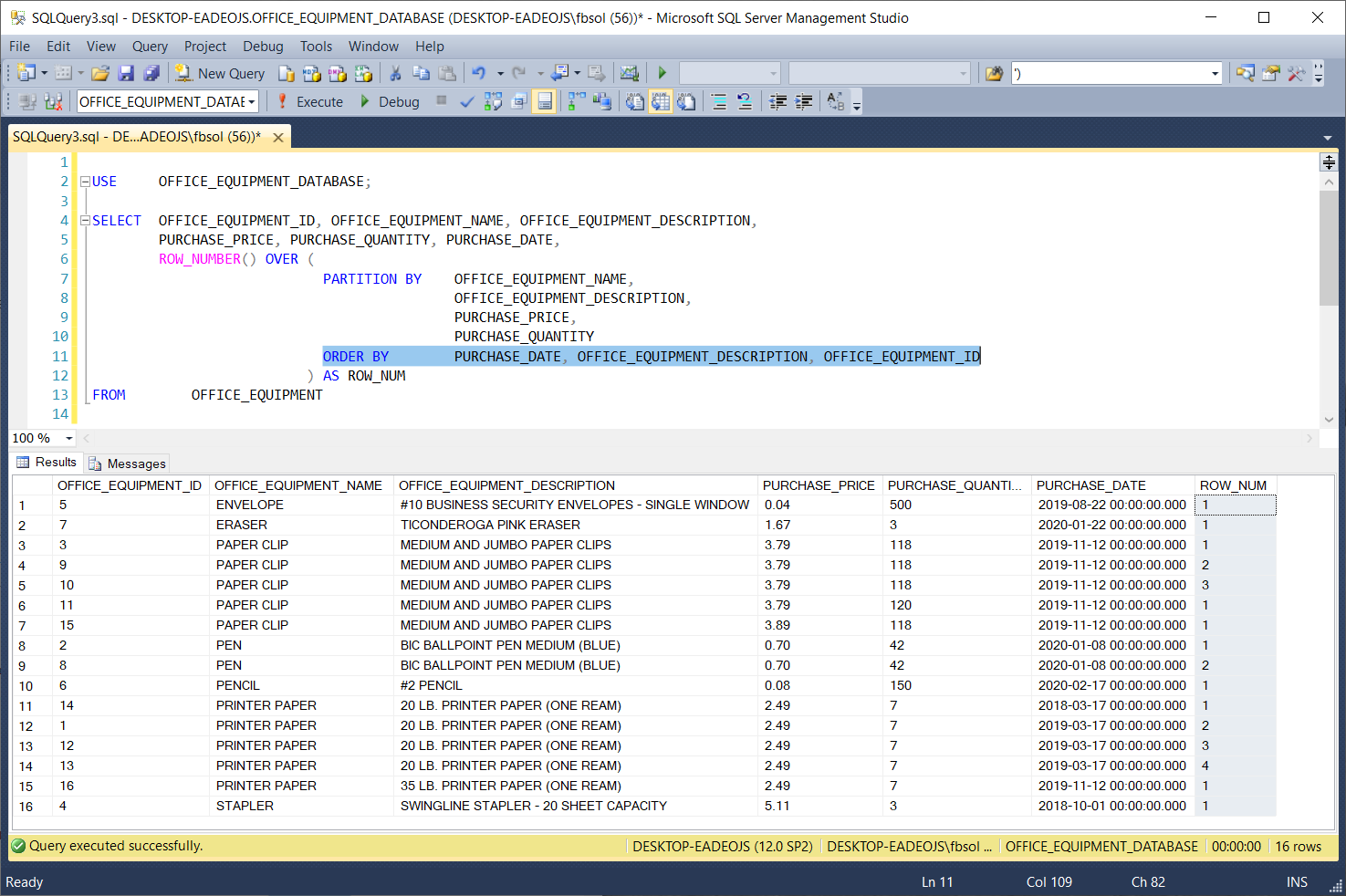This screenshot has height=896, width=1346.
Task: Click the Cut scissors icon
Action: pos(395,74)
